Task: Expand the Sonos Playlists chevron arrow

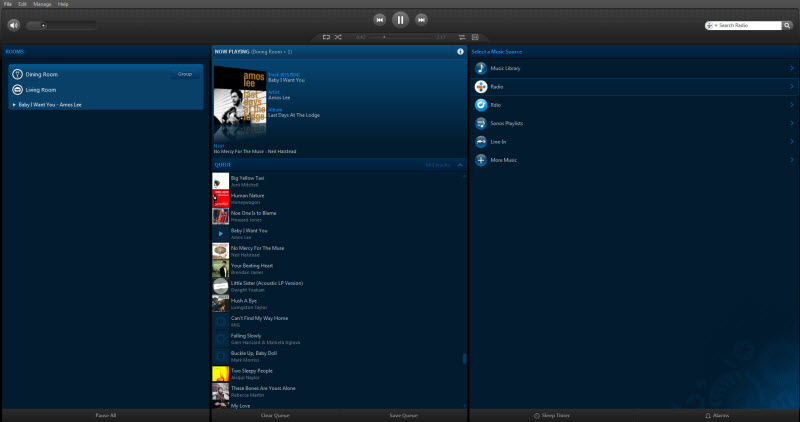Action: 791,123
